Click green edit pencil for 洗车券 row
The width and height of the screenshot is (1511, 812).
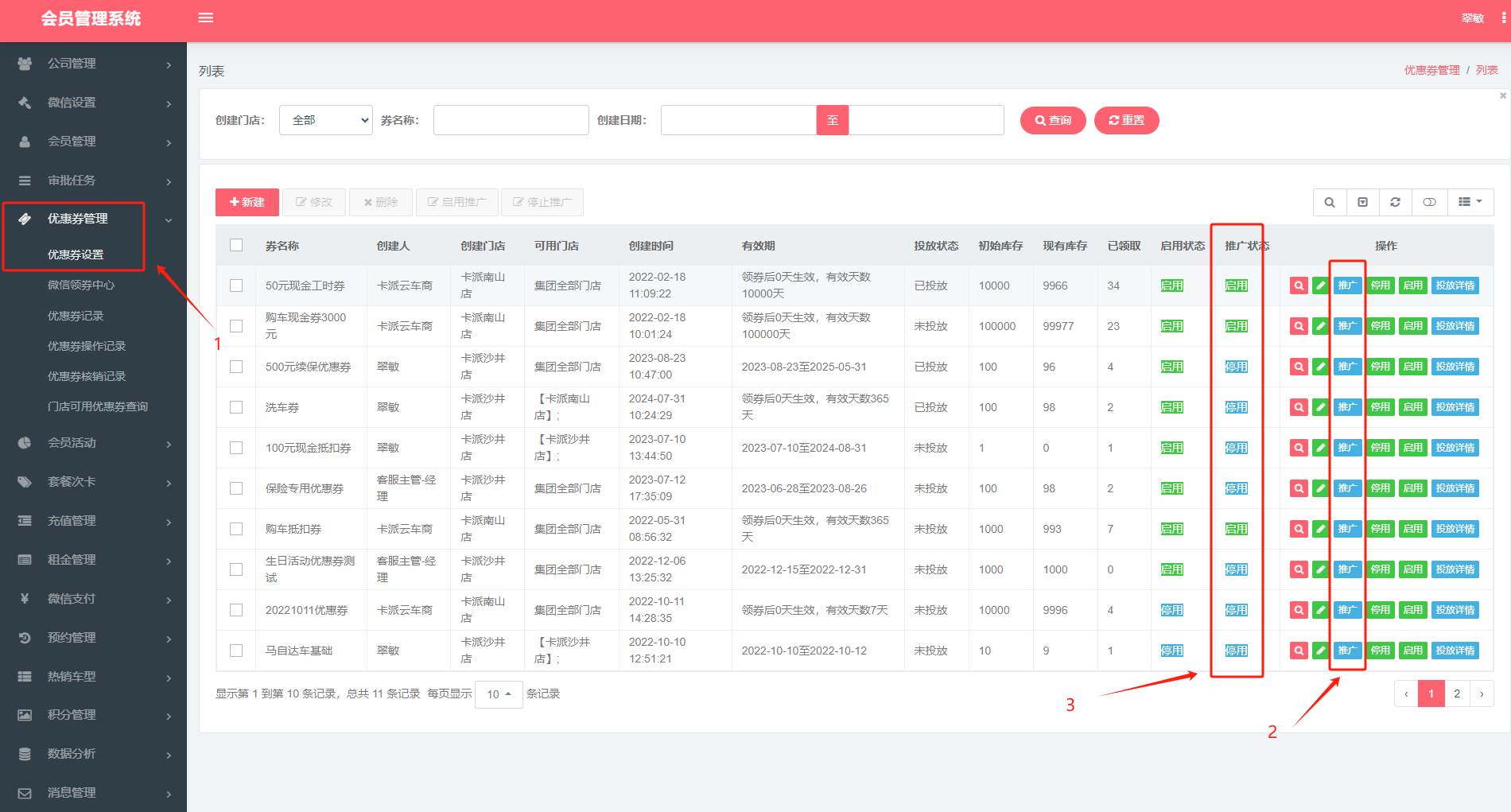pyautogui.click(x=1320, y=407)
